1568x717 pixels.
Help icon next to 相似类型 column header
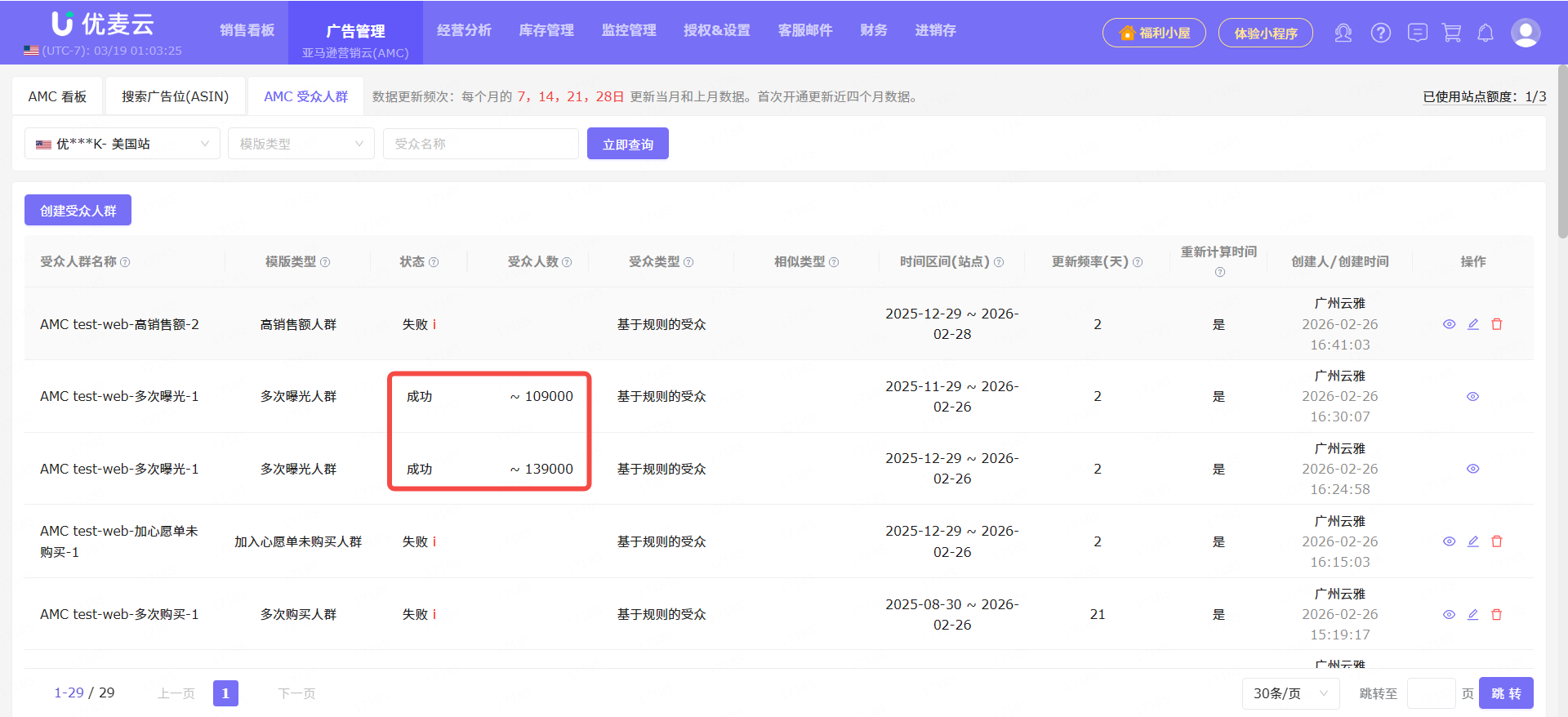click(834, 262)
